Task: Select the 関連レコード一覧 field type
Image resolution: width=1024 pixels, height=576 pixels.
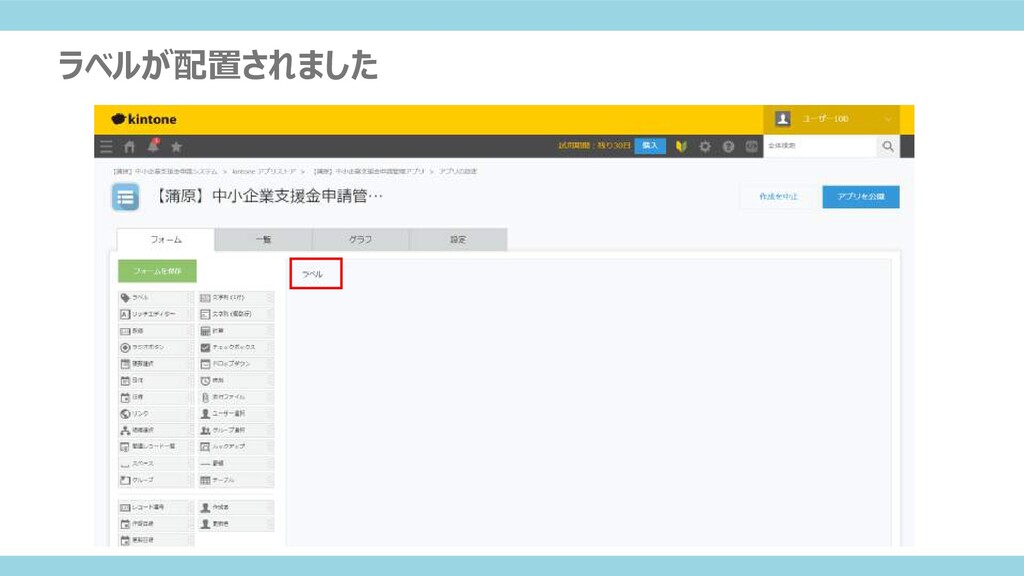Action: [x=155, y=447]
